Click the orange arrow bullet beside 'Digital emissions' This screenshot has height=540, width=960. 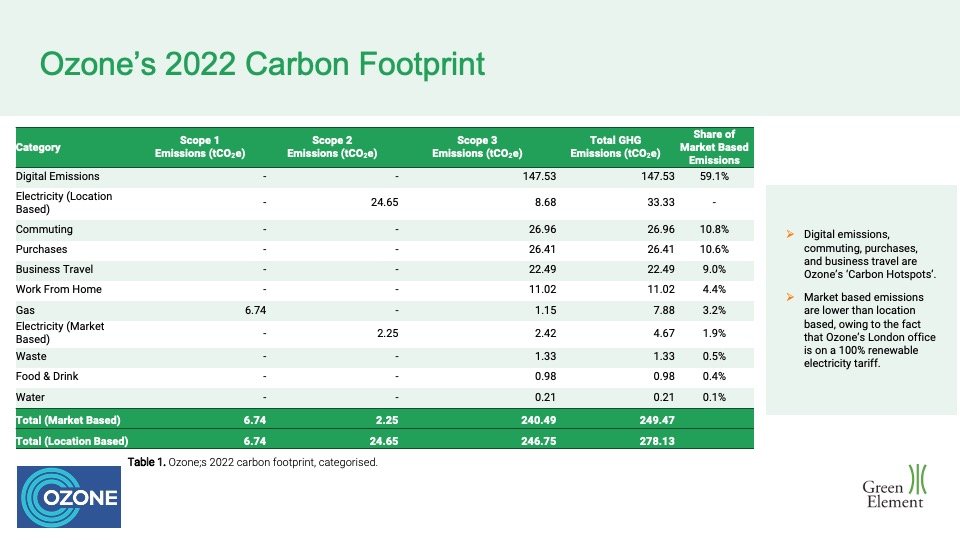tap(790, 234)
